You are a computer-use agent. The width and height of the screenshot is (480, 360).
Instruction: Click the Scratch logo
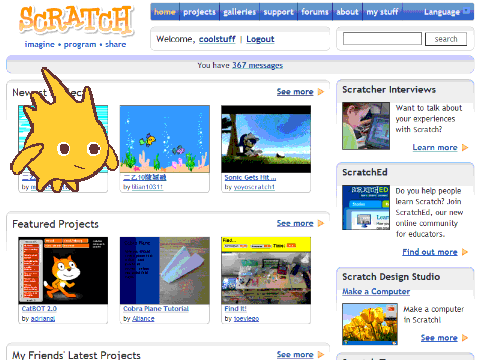click(76, 20)
